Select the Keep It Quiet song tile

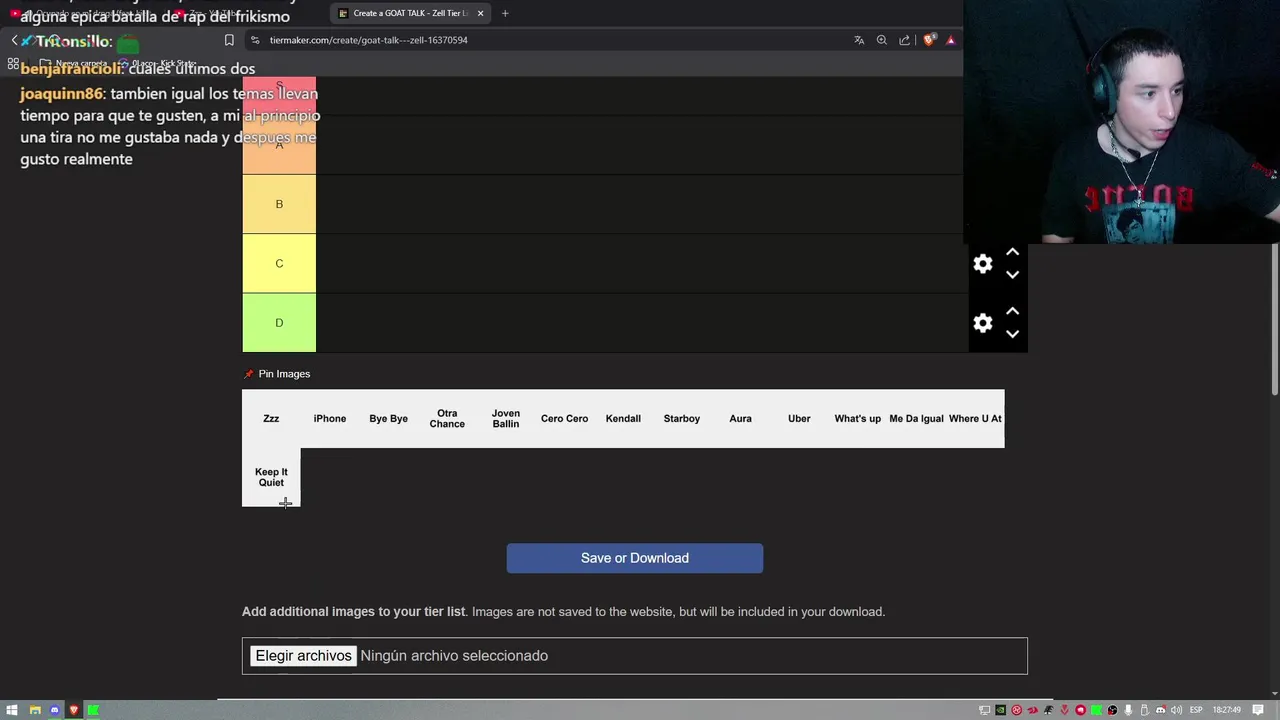pyautogui.click(x=271, y=477)
